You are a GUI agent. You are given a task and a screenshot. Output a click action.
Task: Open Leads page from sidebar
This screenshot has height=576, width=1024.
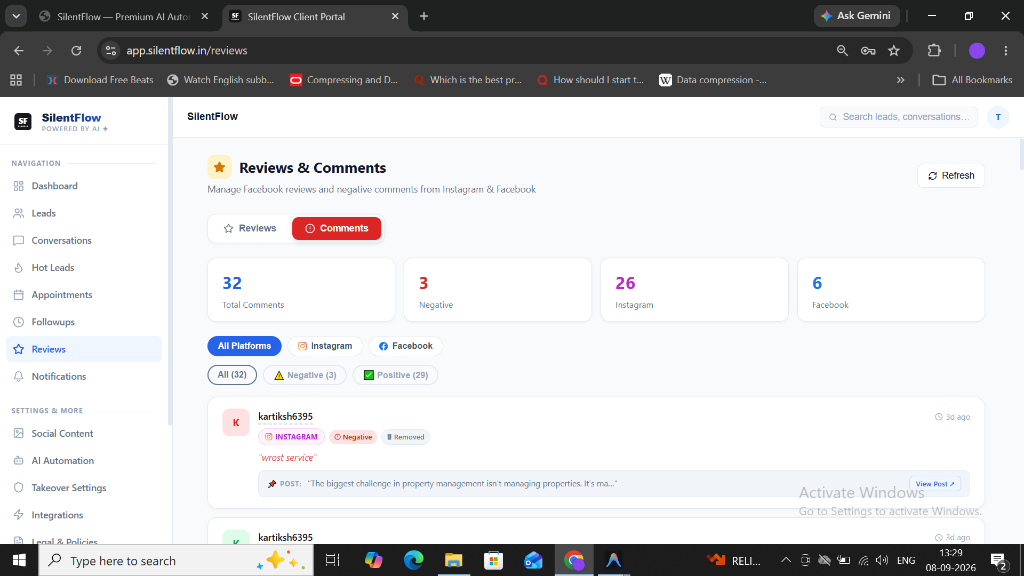84,214
